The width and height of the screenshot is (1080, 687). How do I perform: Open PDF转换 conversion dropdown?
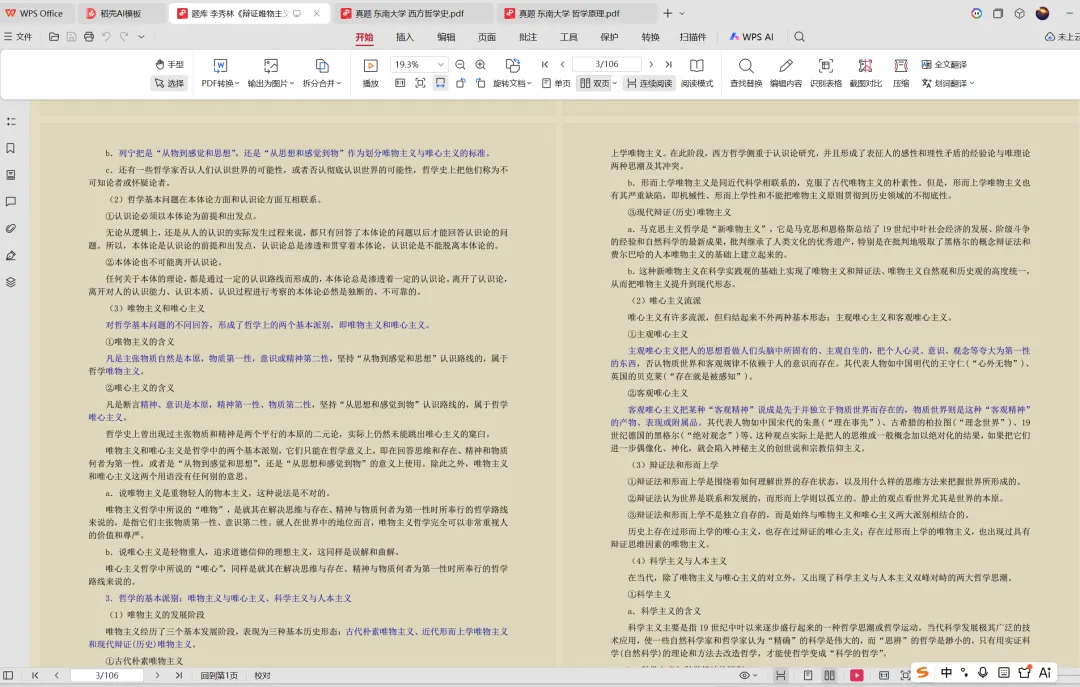(x=220, y=74)
